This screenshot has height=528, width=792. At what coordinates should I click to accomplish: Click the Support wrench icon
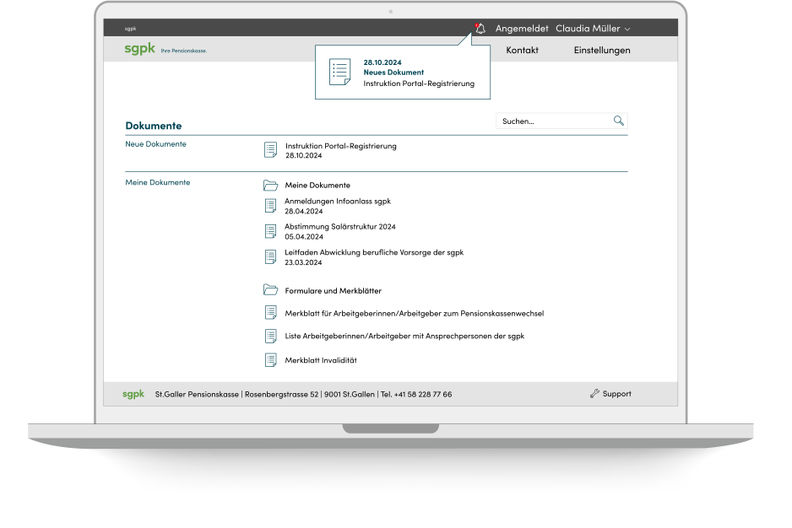coord(595,394)
